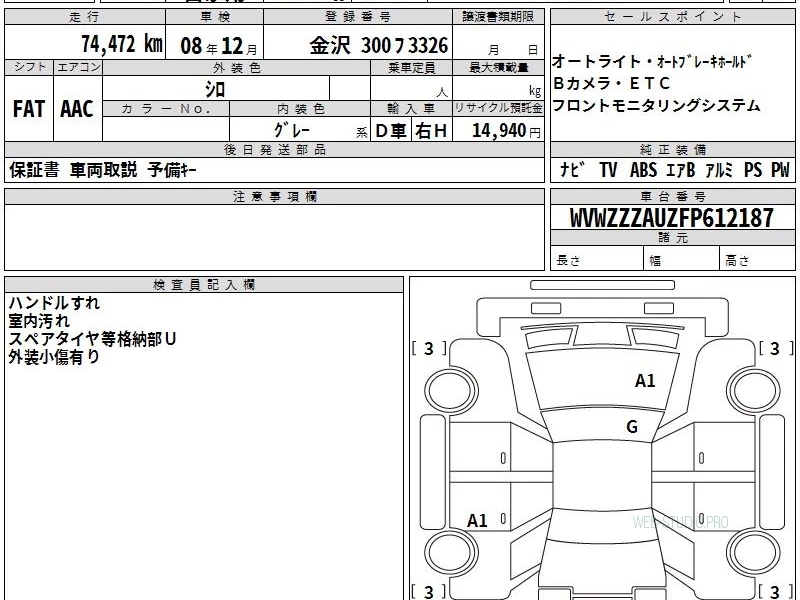Select the 走行 mileage header
Viewport: 800px width, 600px height.
click(x=85, y=17)
